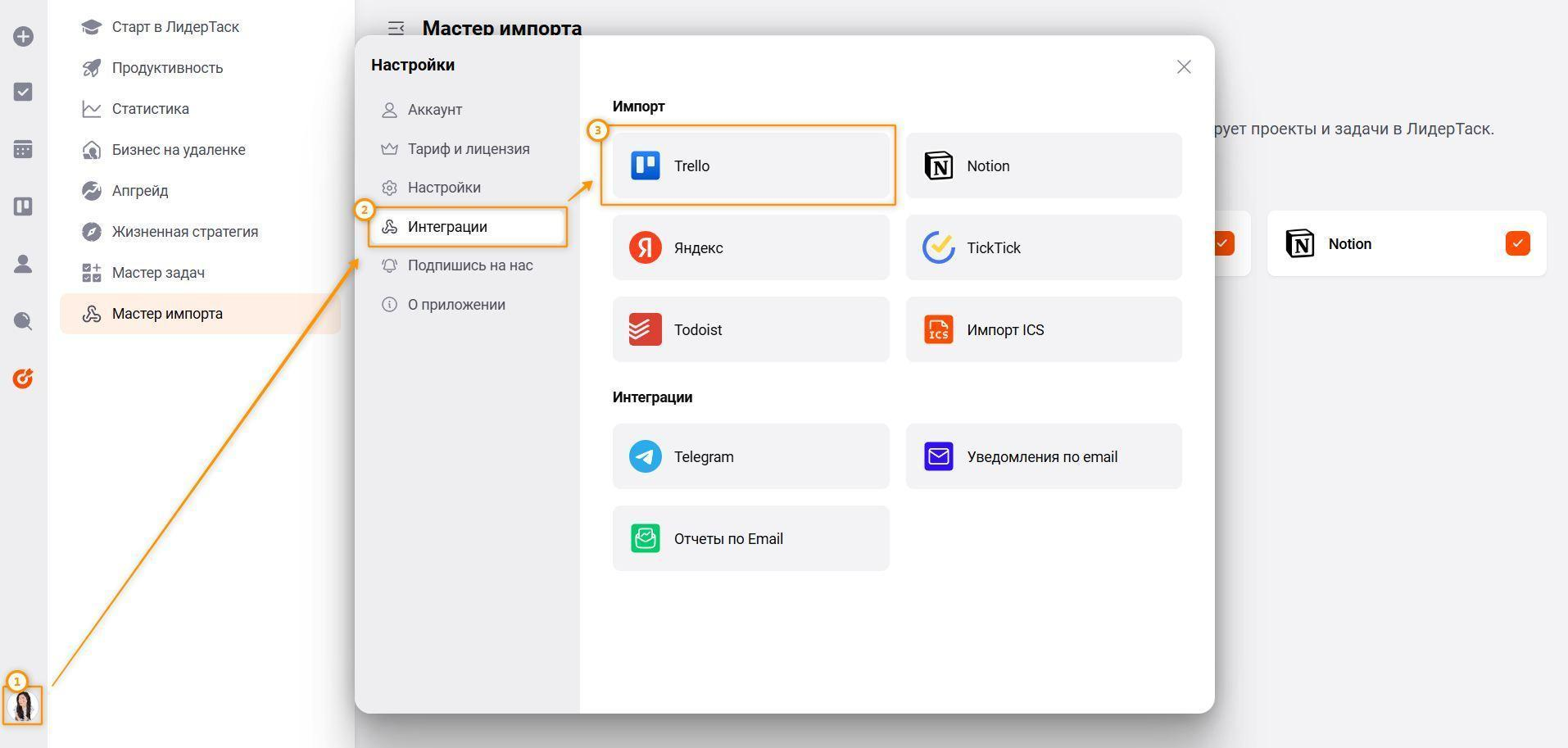Select Интеграции settings section
Image resolution: width=1568 pixels, height=748 pixels.
click(467, 227)
